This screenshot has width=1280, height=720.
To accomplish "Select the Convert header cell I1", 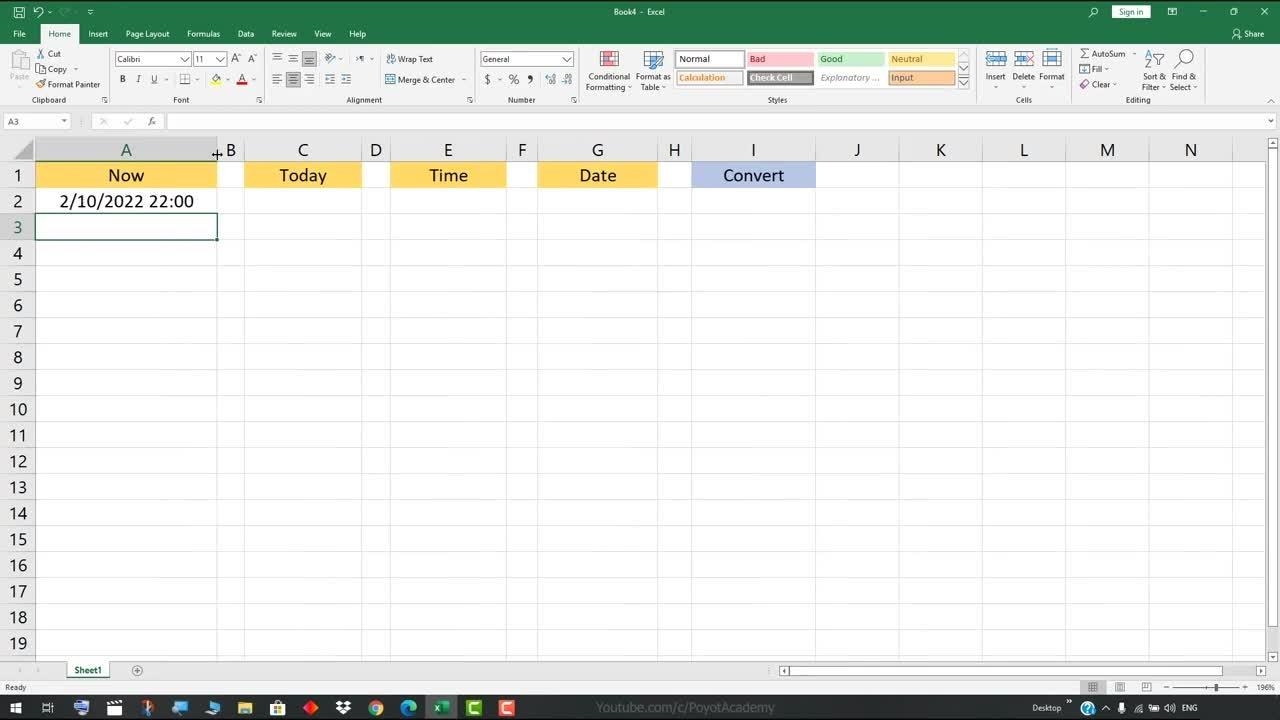I will pos(753,175).
